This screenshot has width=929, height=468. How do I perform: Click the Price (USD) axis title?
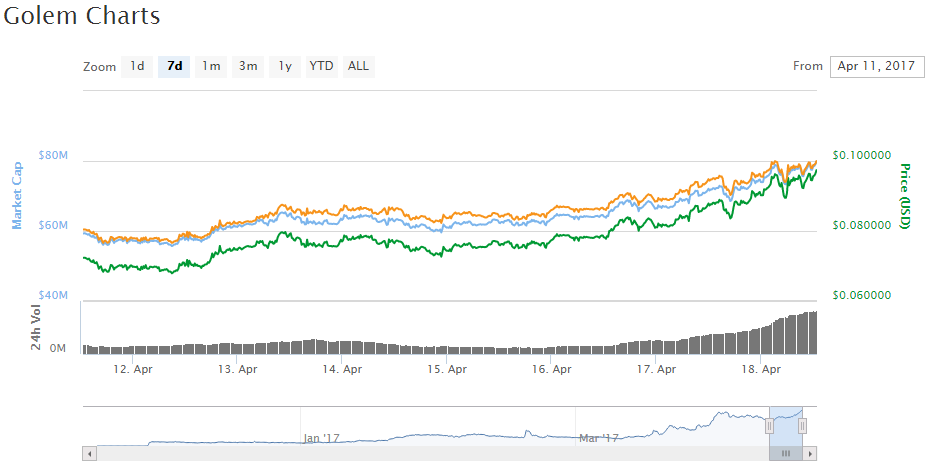point(905,195)
